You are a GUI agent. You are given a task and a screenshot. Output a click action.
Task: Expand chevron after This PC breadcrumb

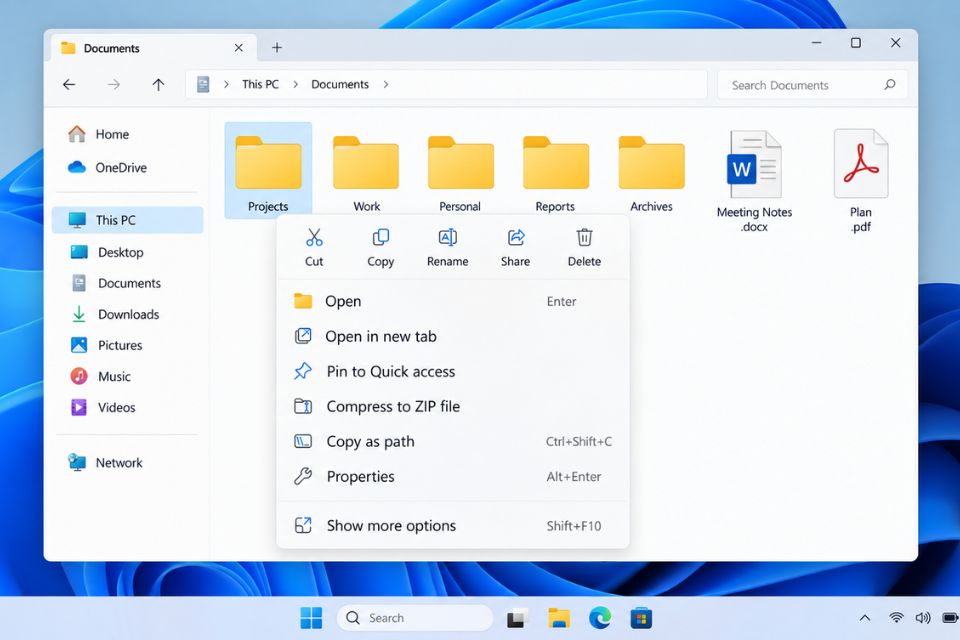(295, 85)
